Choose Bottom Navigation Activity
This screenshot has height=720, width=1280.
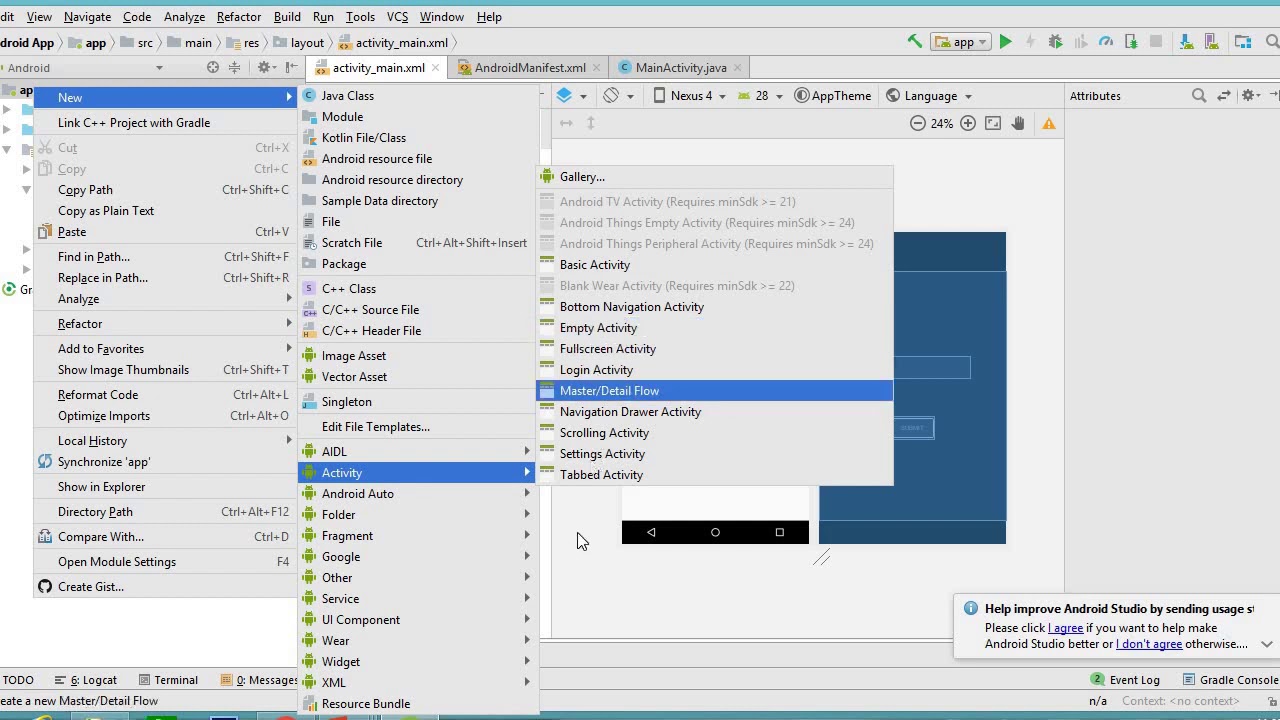[x=715, y=307]
